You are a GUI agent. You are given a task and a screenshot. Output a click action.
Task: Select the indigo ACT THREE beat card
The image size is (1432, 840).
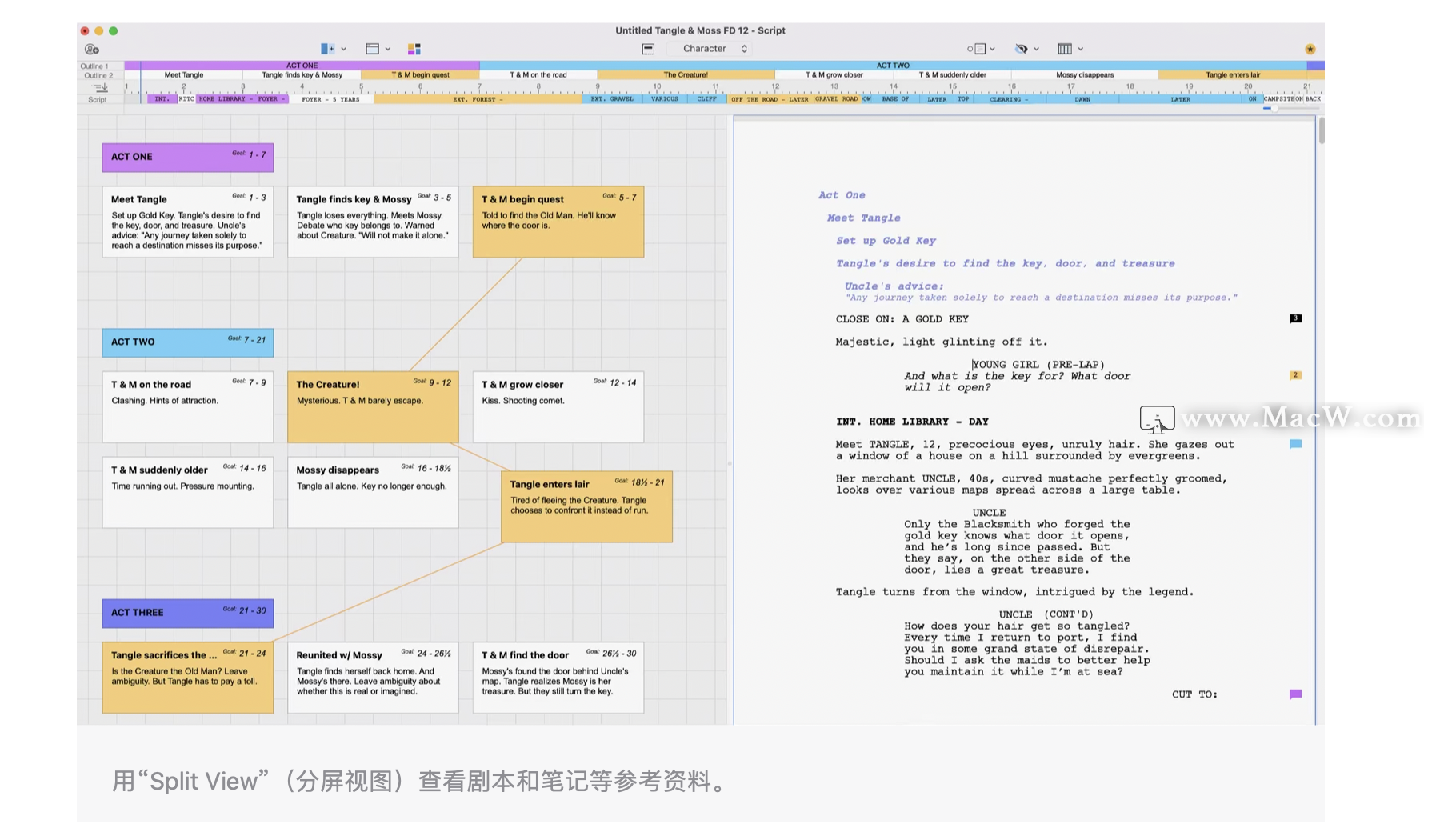coord(188,613)
